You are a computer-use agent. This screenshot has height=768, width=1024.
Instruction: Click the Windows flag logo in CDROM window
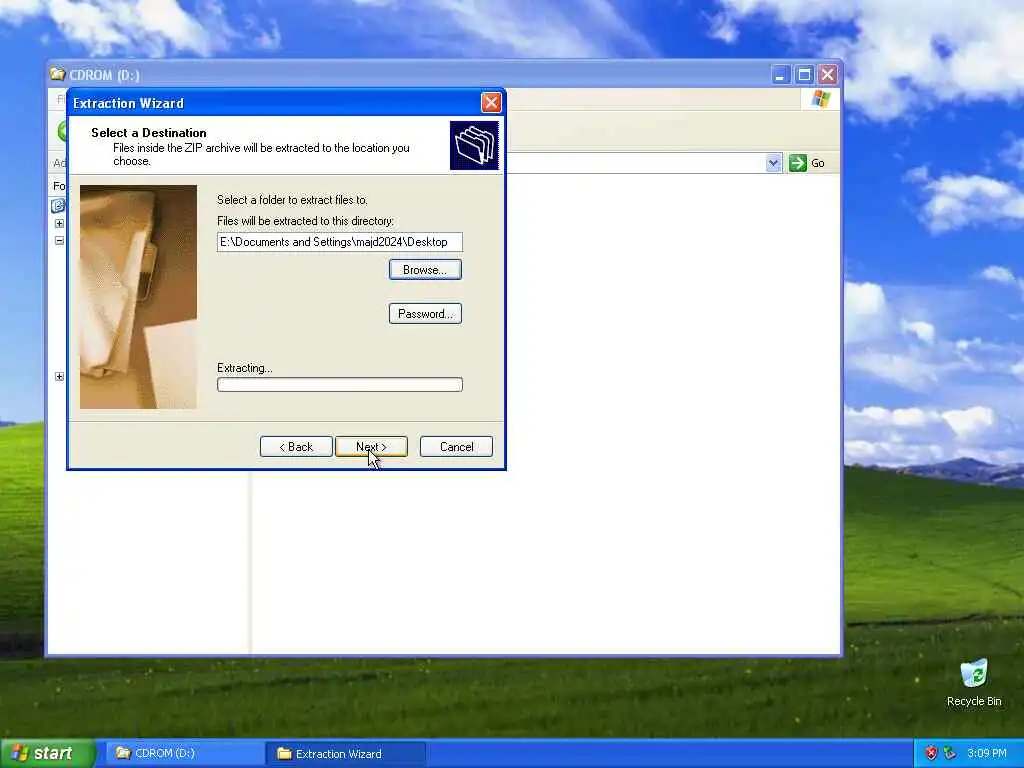[820, 99]
